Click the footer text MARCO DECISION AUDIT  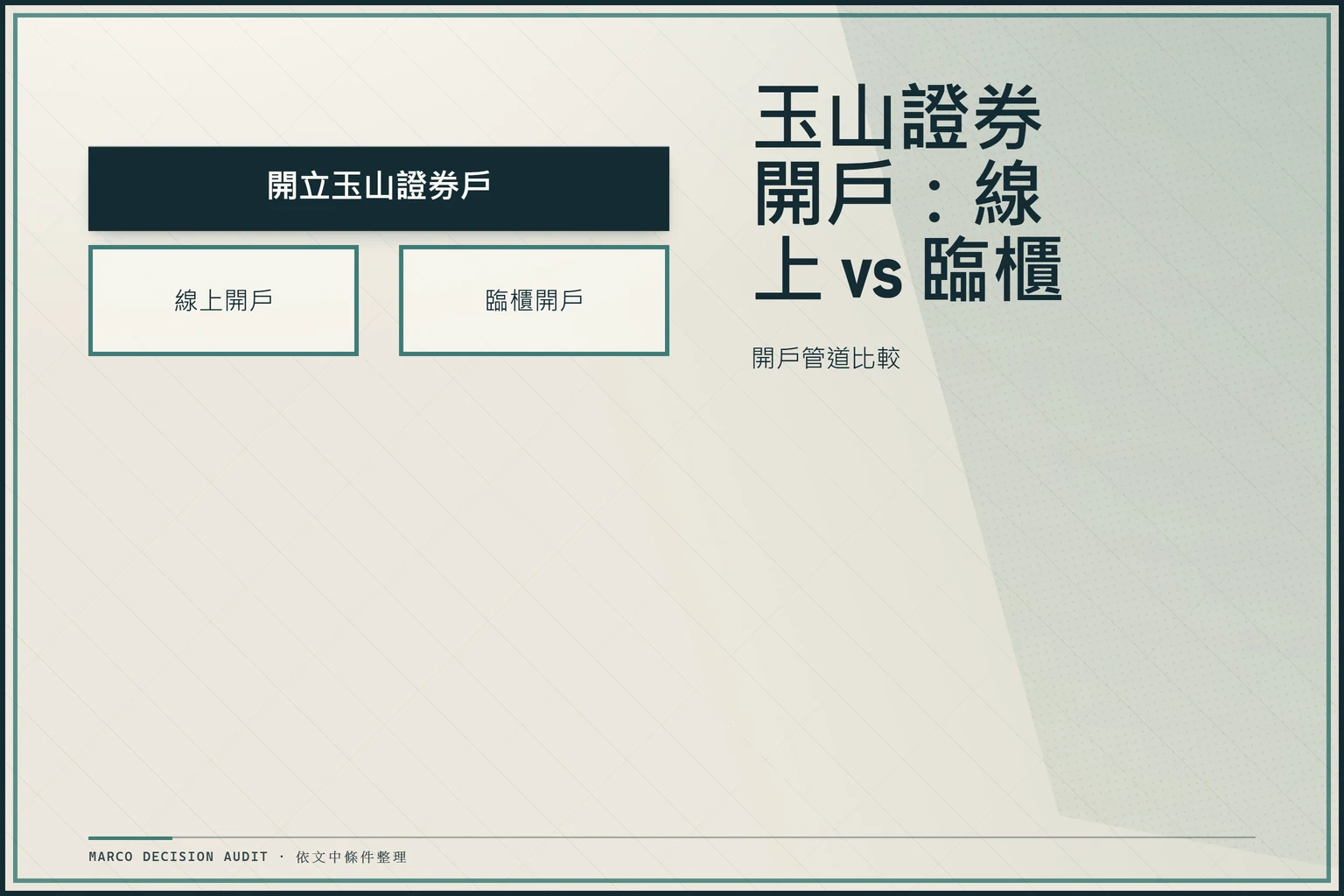(178, 857)
